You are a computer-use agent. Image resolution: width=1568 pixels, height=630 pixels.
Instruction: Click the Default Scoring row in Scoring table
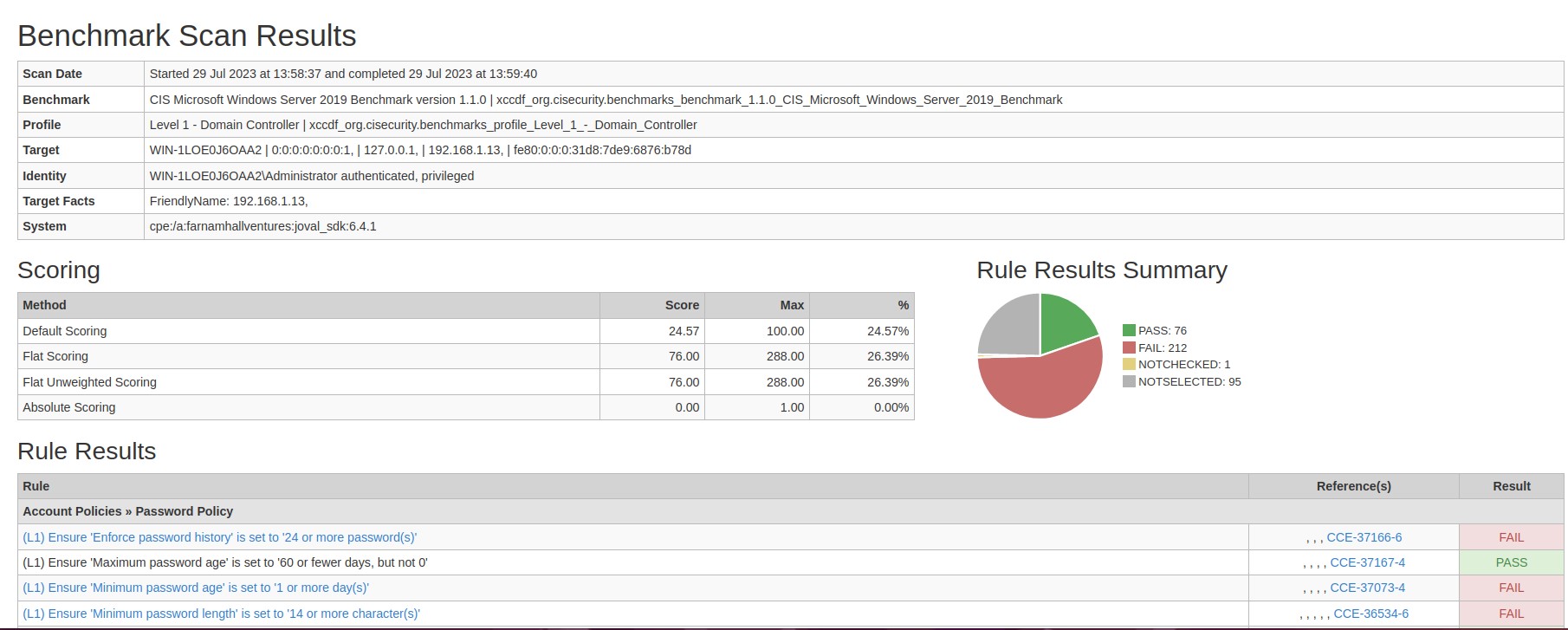click(65, 331)
